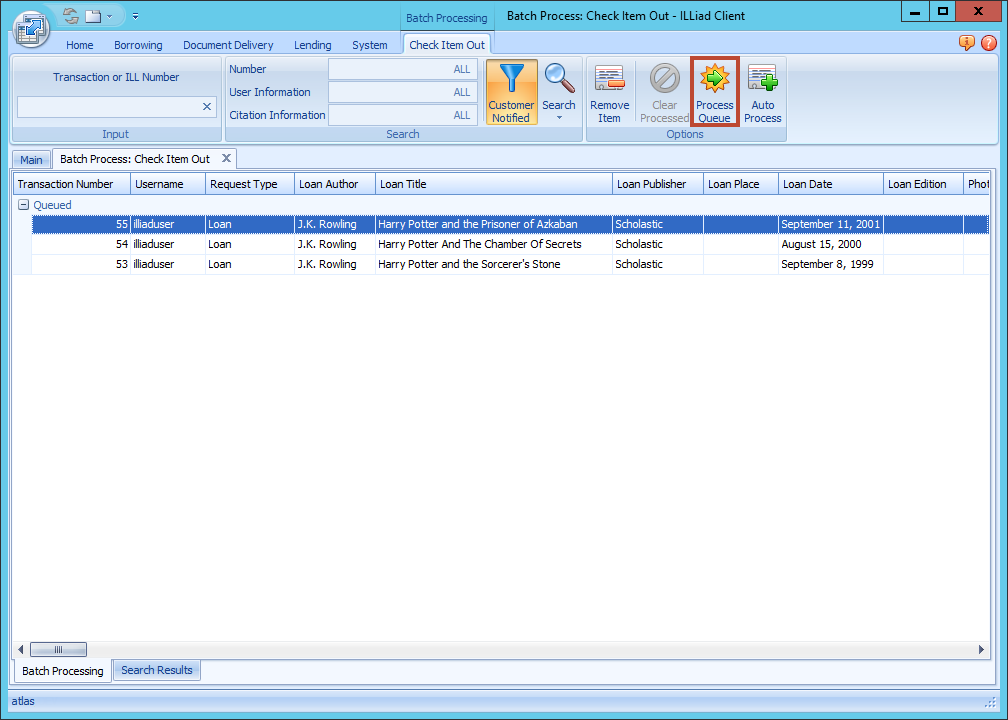
Task: Collapse the Queued transactions group
Action: [x=22, y=205]
